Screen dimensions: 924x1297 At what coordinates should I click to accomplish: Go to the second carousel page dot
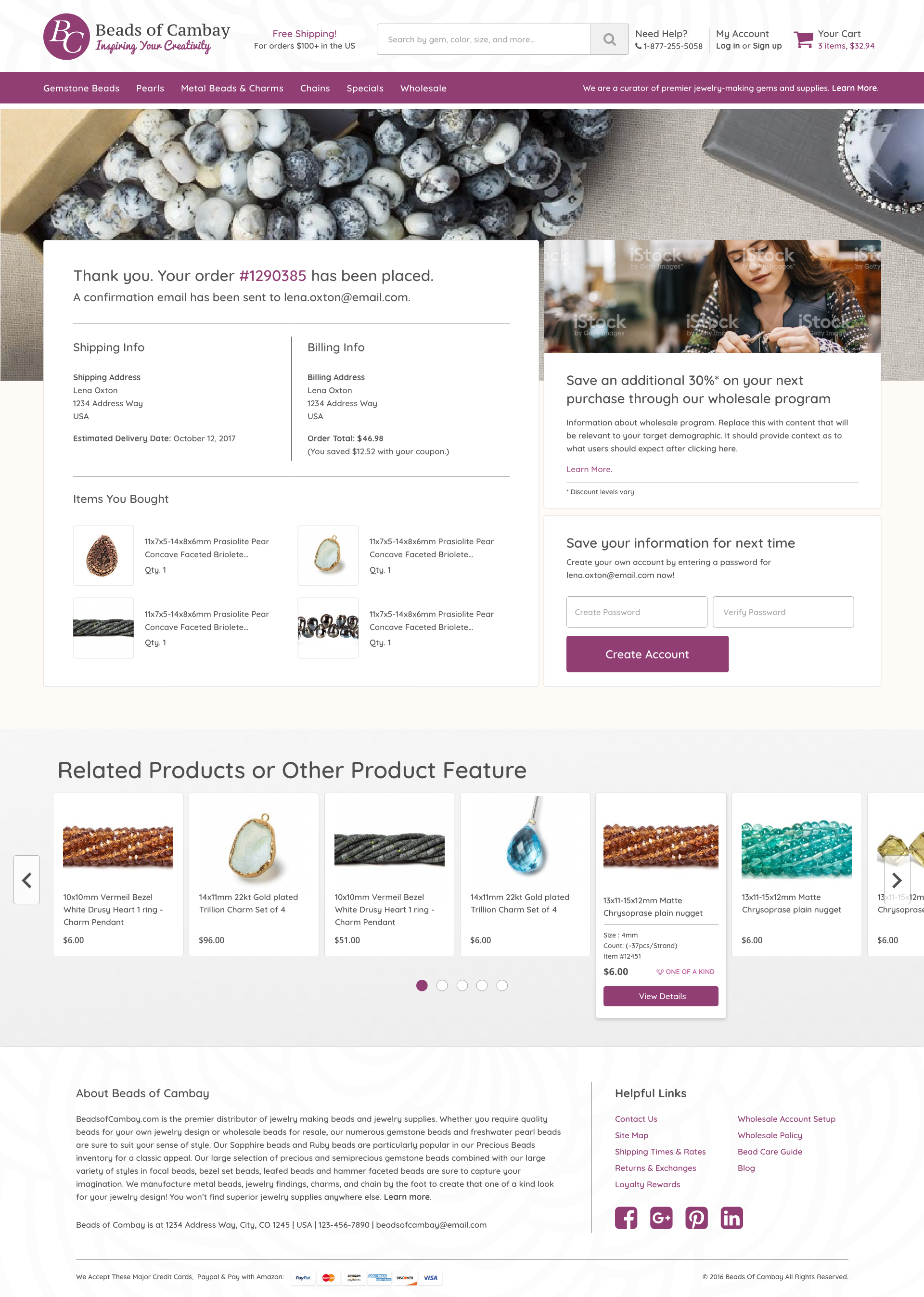442,985
